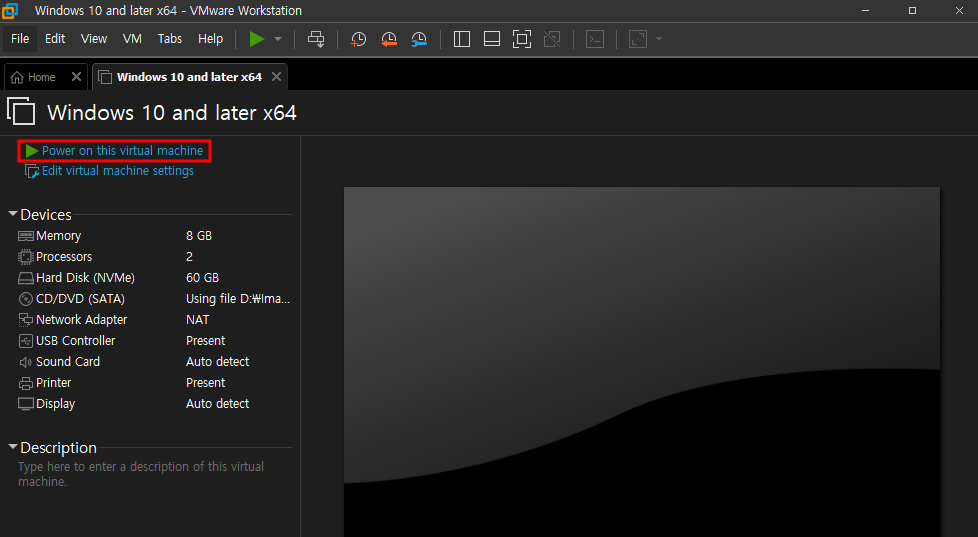Enter full screen mode icon
The image size is (978, 537).
pos(521,39)
